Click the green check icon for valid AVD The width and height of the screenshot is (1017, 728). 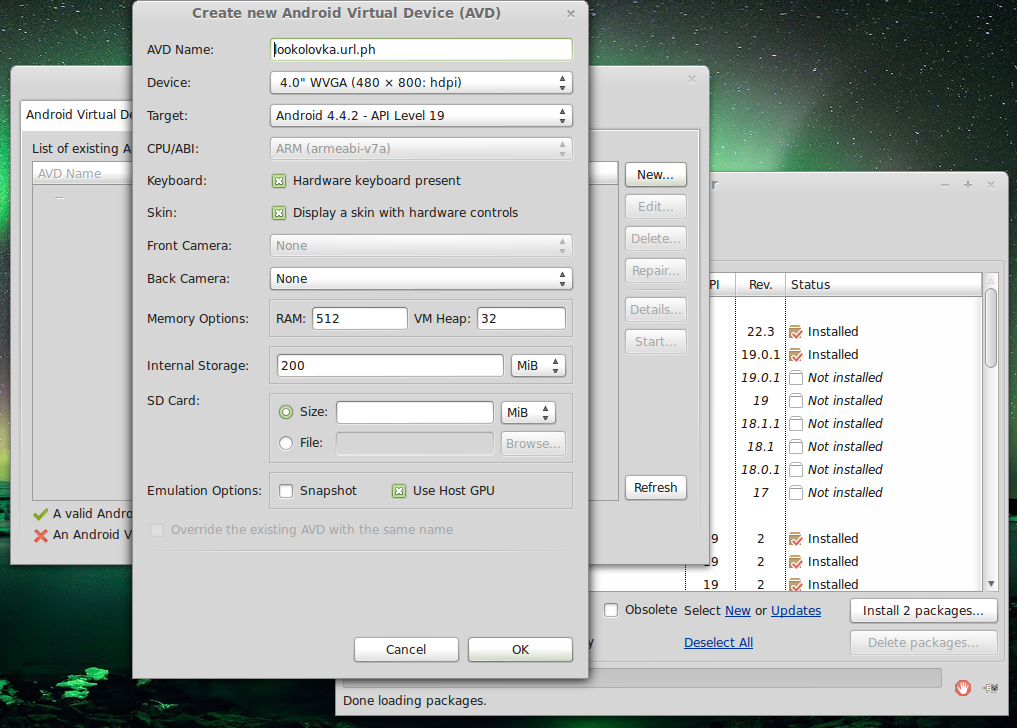pos(40,515)
